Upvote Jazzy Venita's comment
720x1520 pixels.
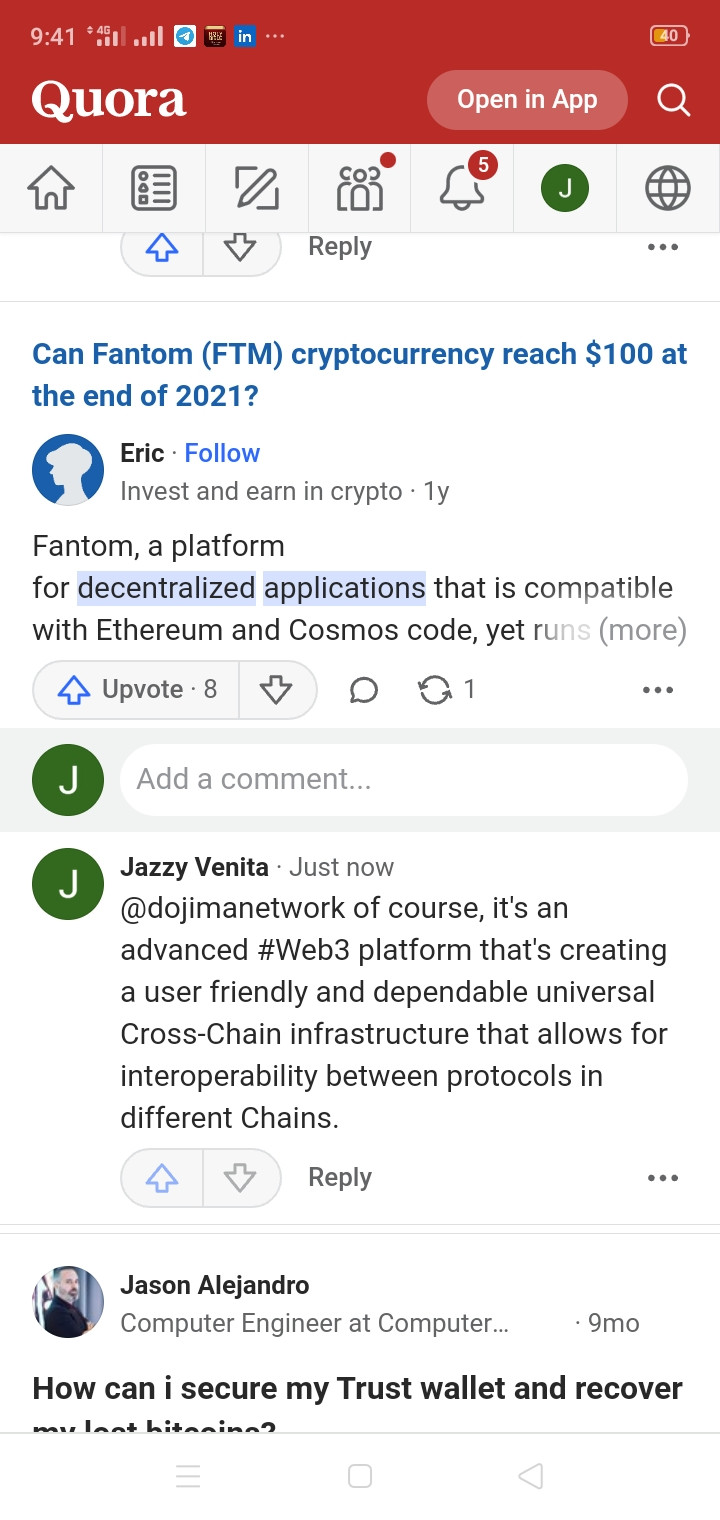point(162,1178)
